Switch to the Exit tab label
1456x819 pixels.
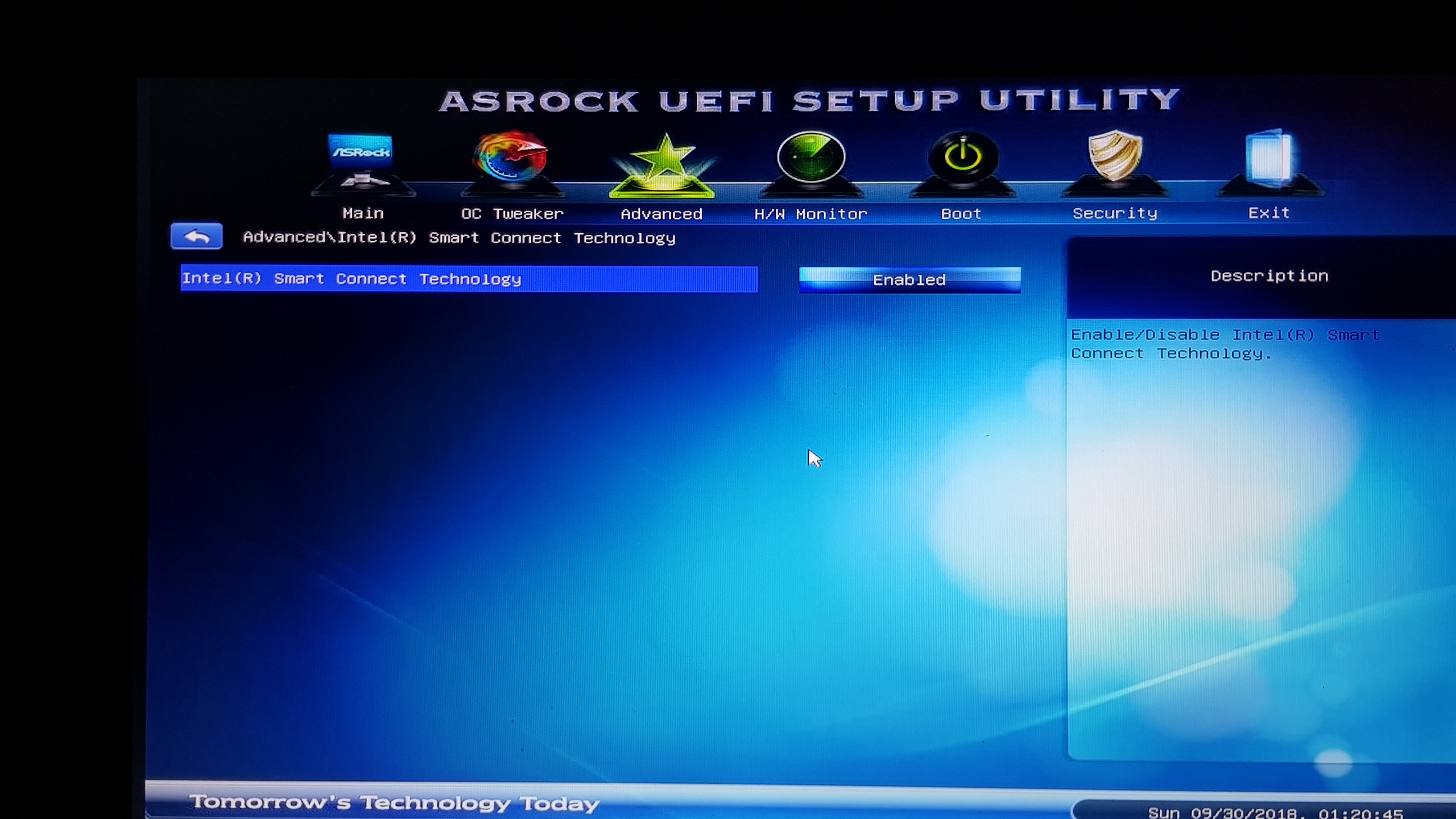click(x=1269, y=213)
